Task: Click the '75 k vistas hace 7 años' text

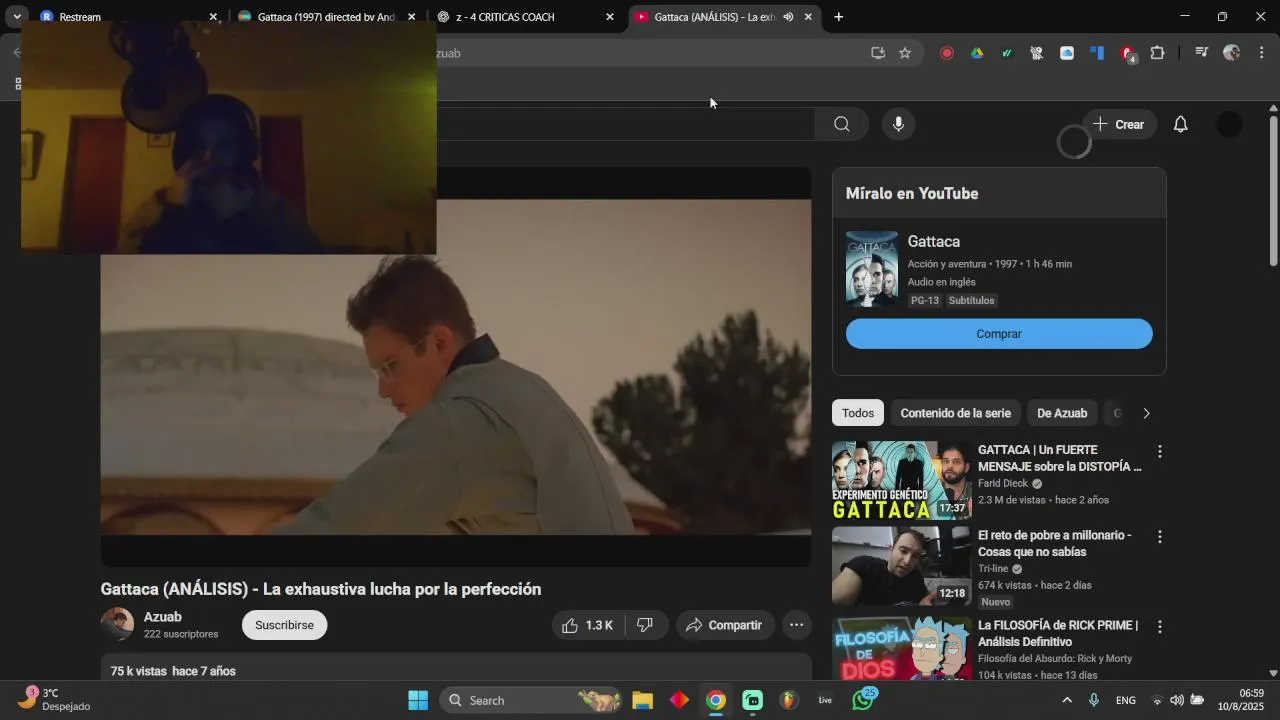Action: tap(173, 671)
